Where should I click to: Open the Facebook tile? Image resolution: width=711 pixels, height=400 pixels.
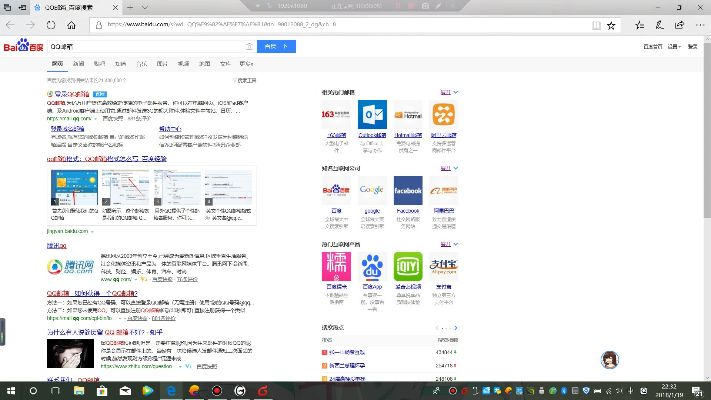pos(408,190)
